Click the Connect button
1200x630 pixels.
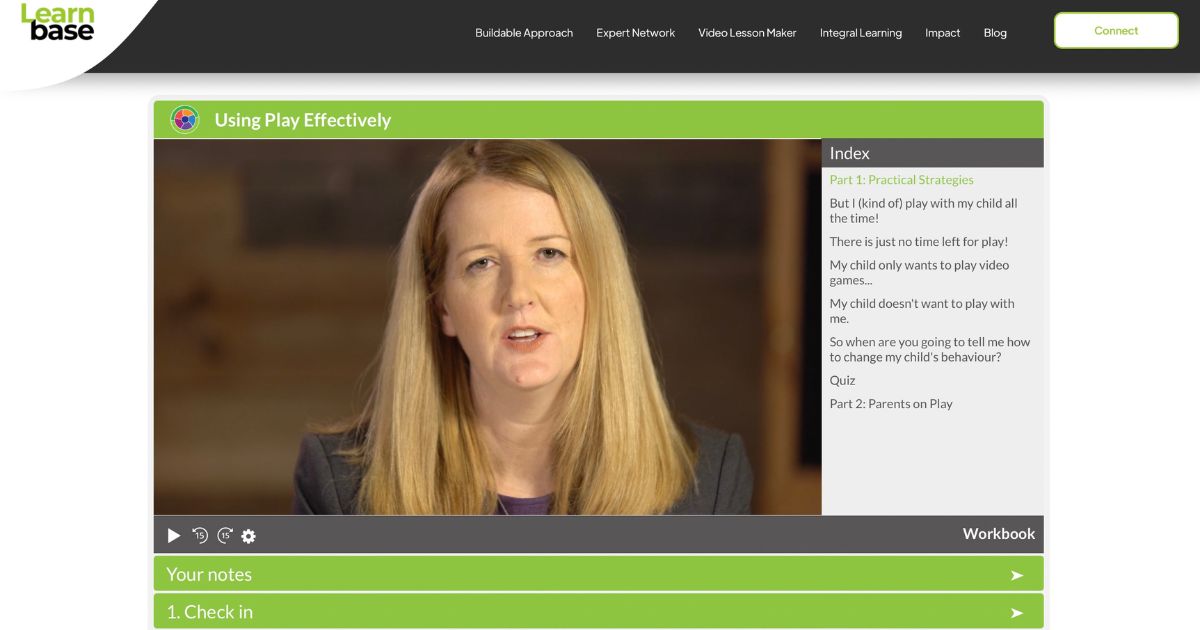point(1115,30)
